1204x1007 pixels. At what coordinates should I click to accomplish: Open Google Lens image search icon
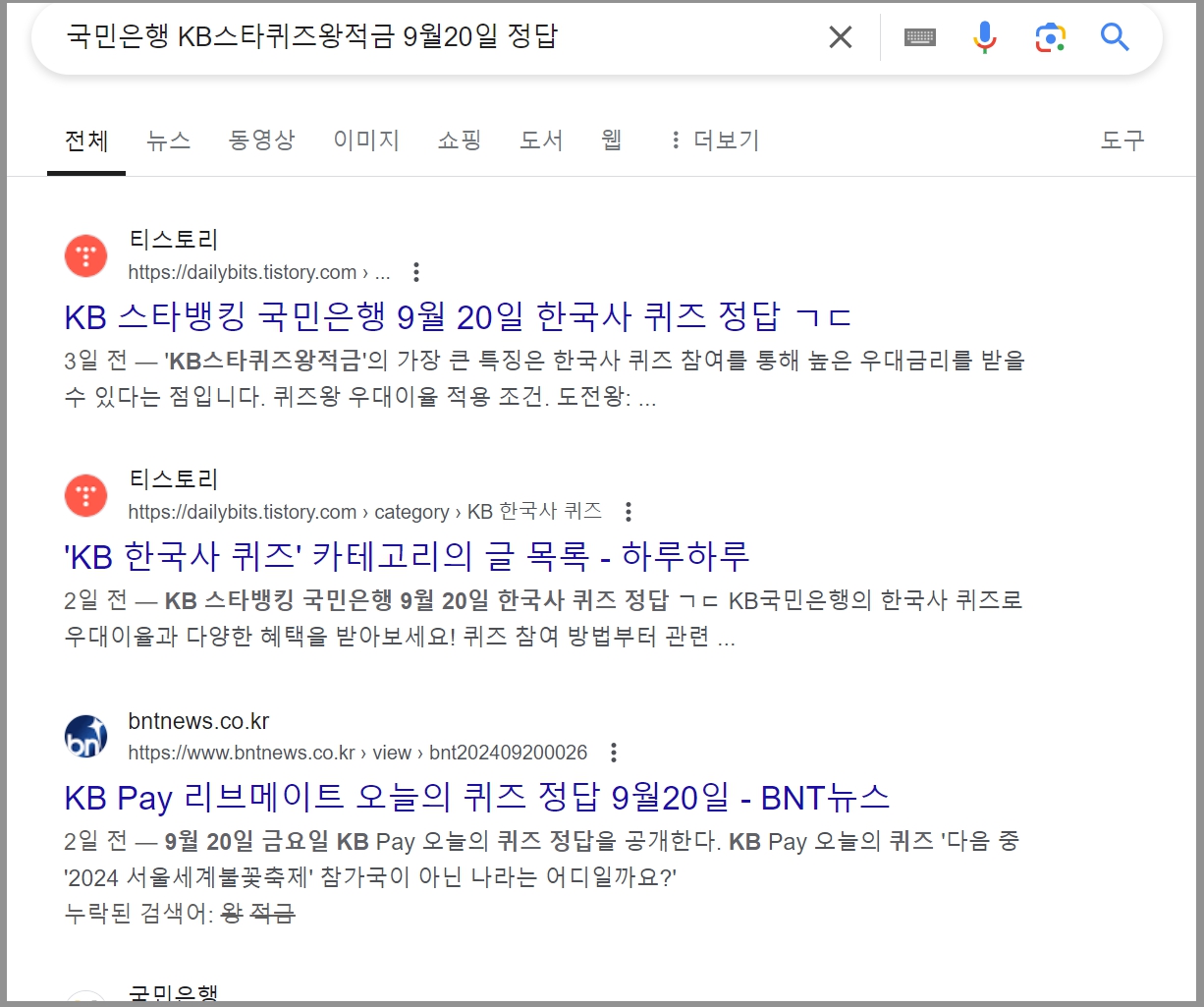click(1050, 37)
